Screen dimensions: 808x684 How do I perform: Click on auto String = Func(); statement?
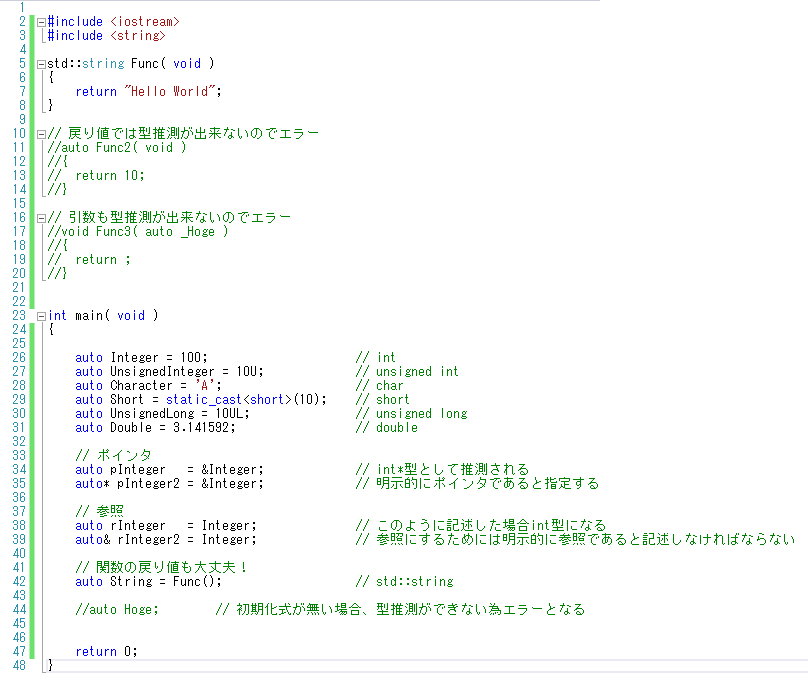pos(148,581)
